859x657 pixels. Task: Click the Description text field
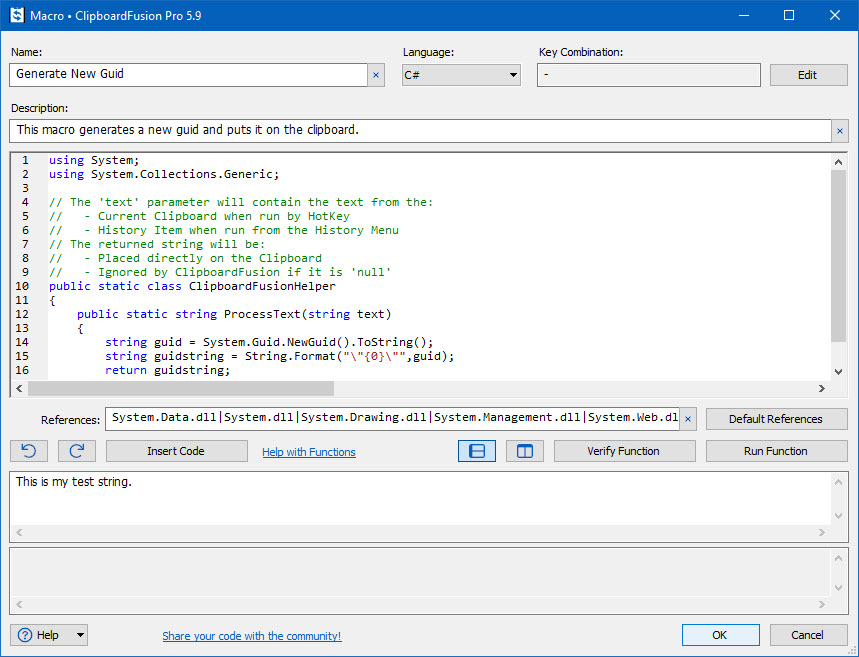coord(420,131)
